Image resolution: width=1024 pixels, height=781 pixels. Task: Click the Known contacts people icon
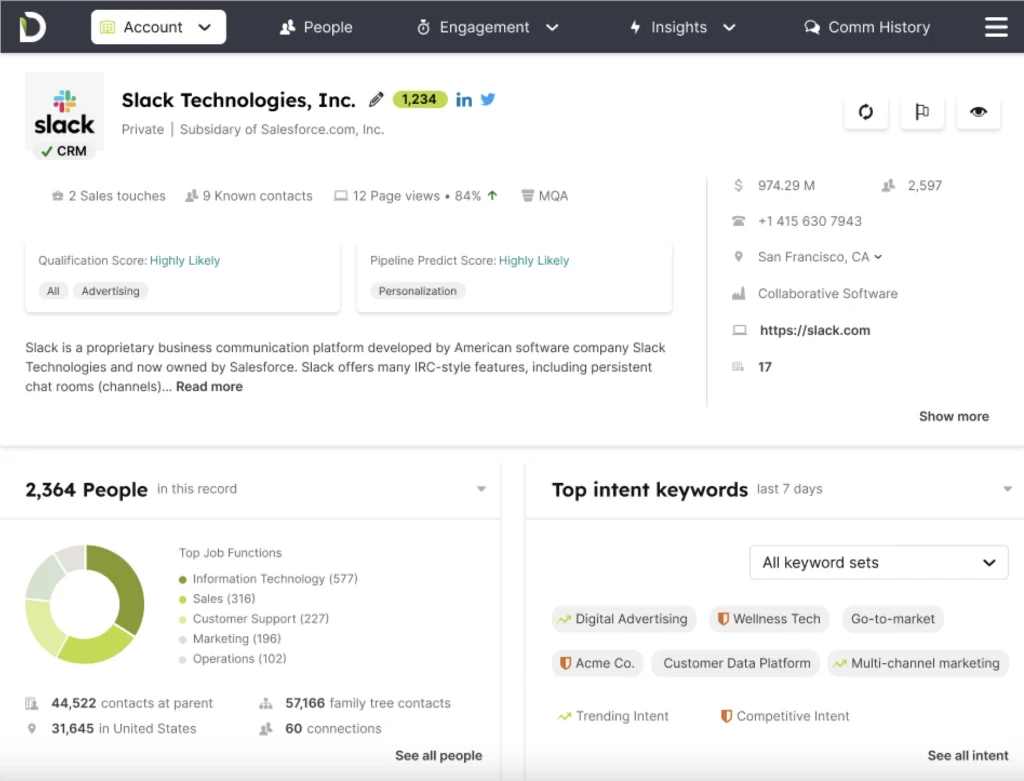(x=191, y=196)
